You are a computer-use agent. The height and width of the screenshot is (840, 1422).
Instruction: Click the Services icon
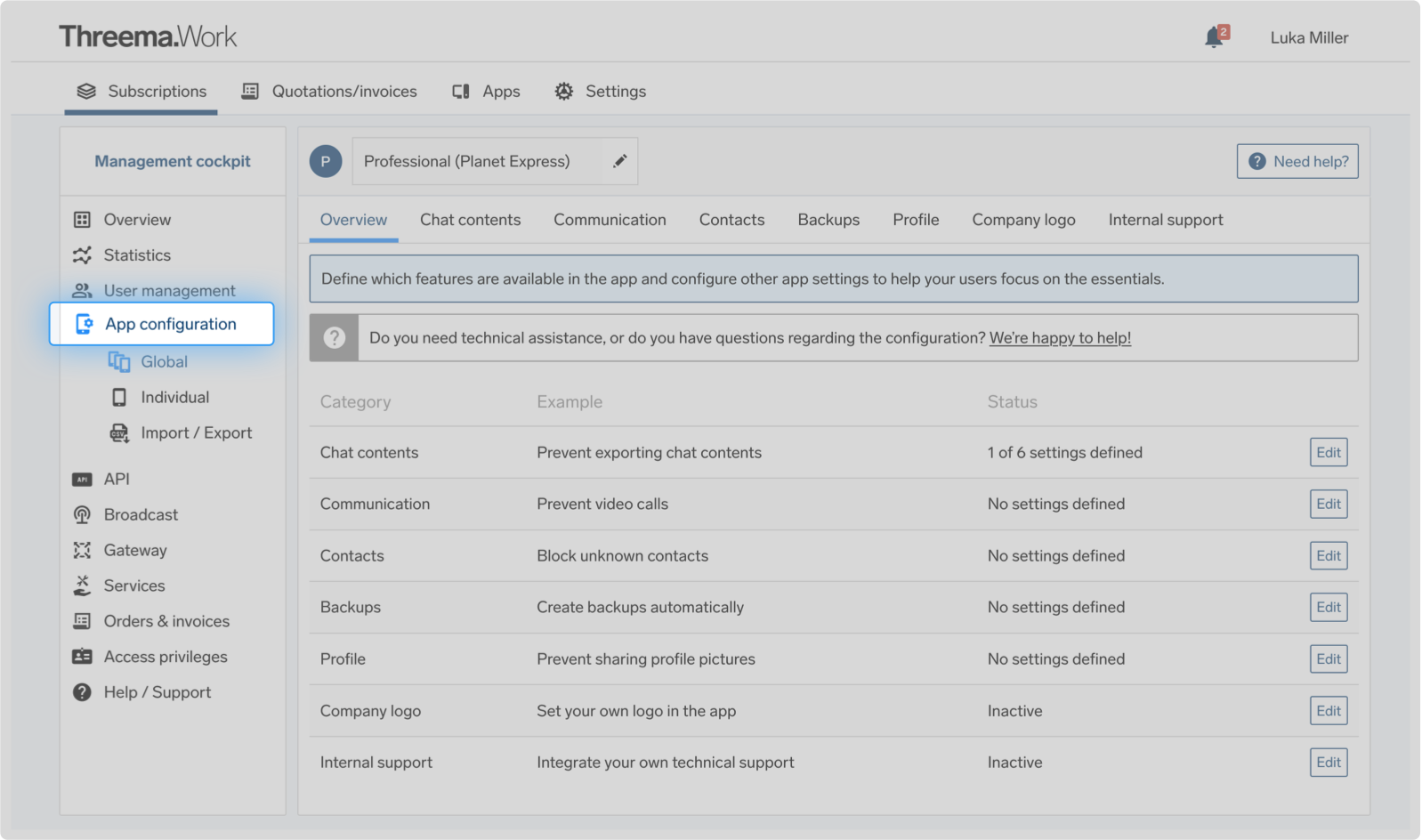pyautogui.click(x=82, y=585)
